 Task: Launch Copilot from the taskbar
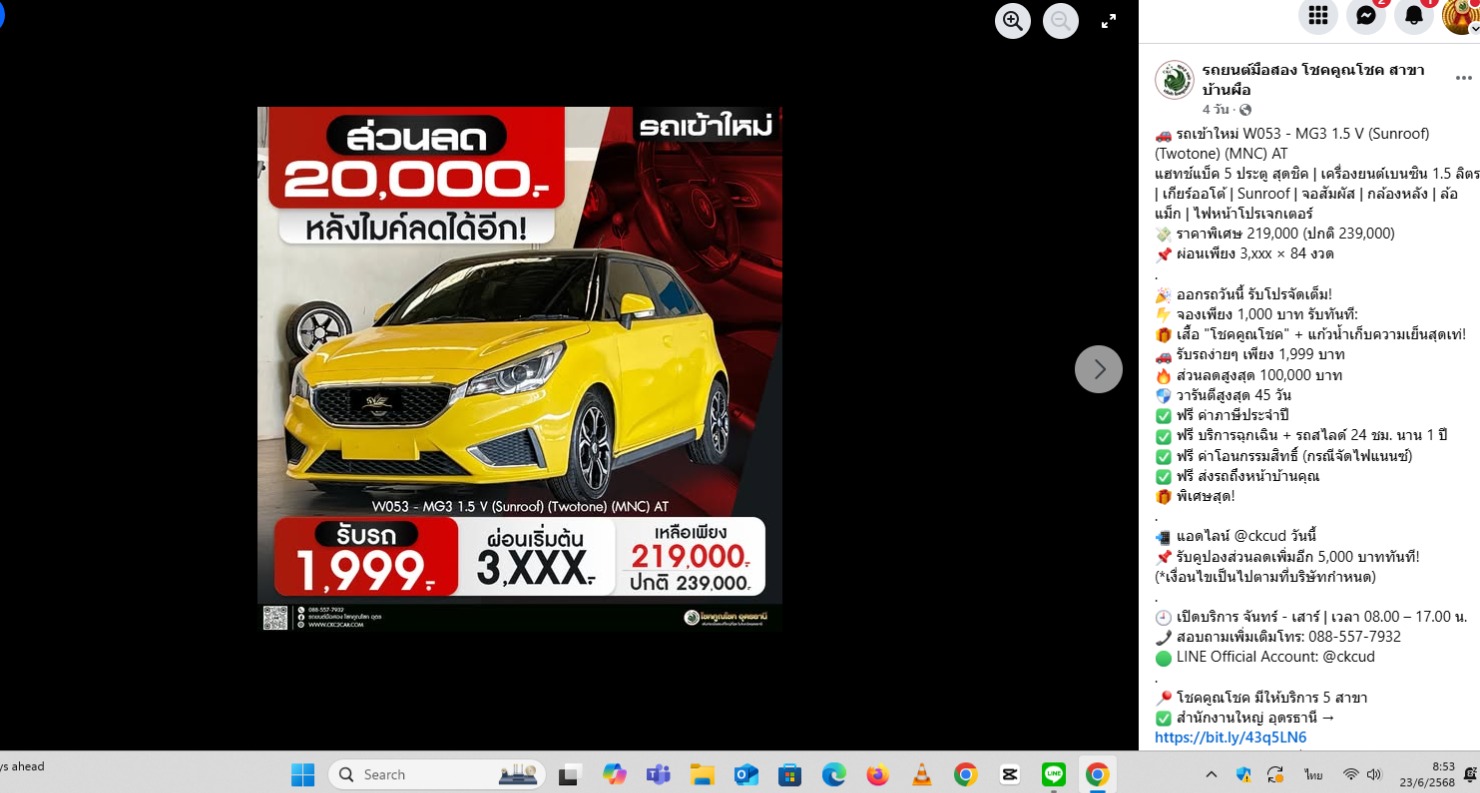[x=614, y=775]
